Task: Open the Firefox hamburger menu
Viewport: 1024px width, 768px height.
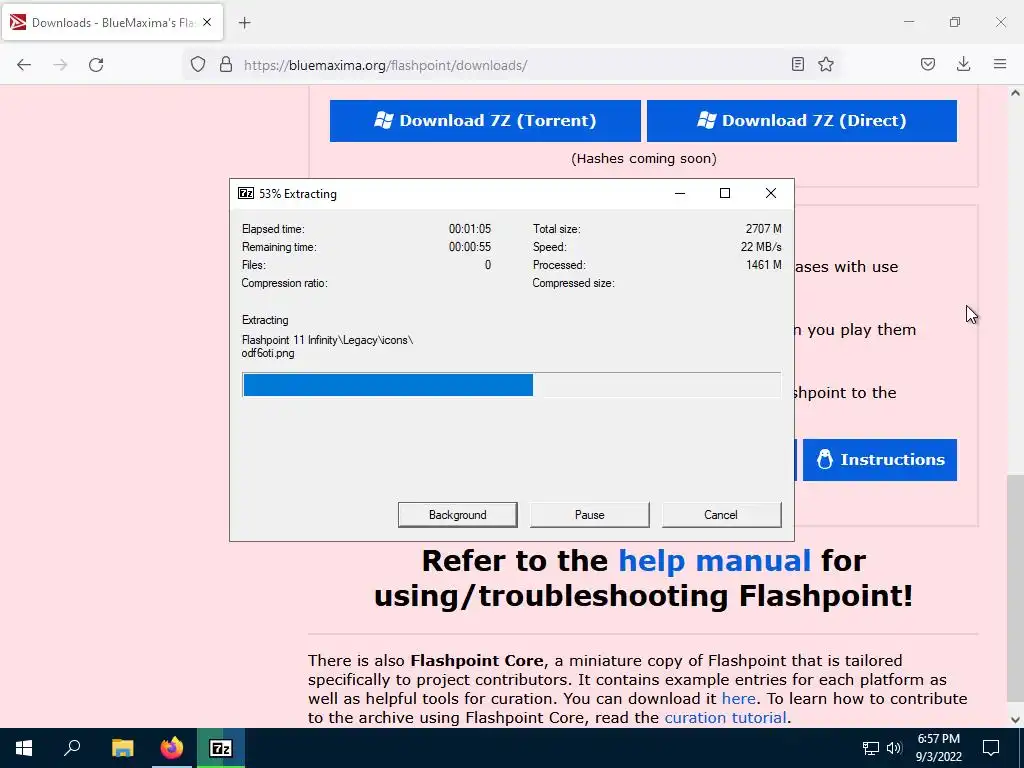Action: point(1000,64)
